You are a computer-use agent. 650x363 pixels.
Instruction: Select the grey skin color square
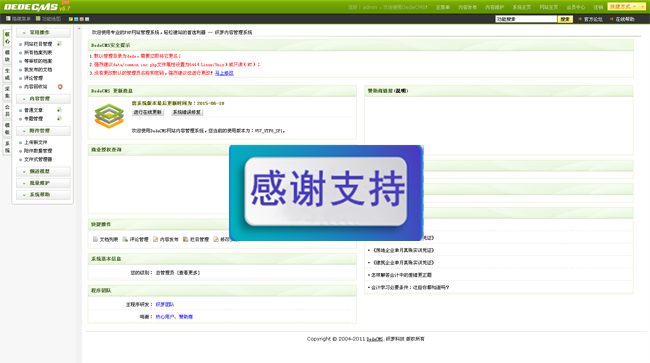pyautogui.click(x=87, y=19)
